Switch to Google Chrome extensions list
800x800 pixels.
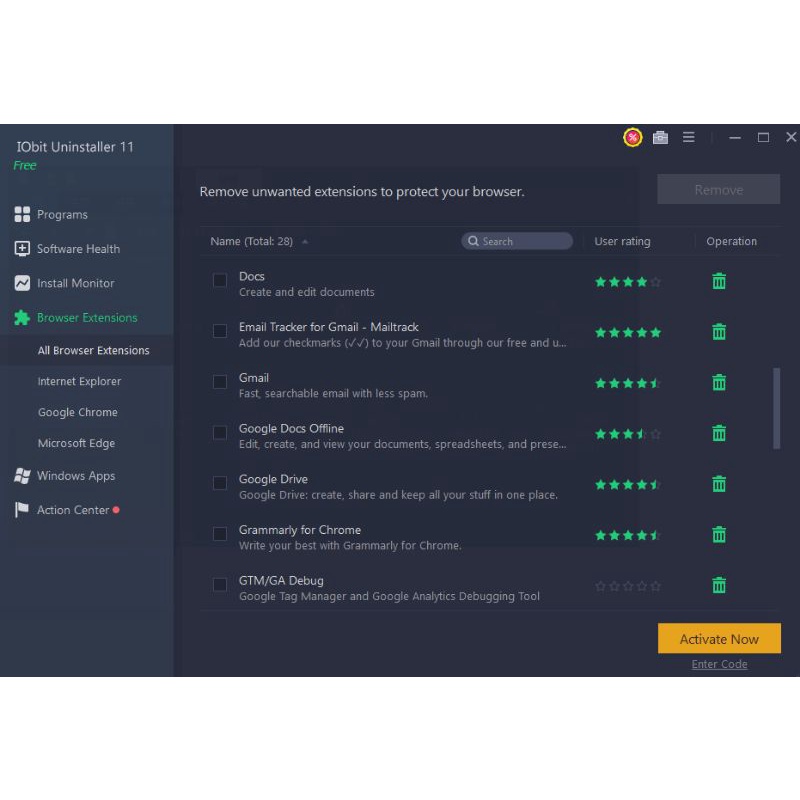tap(78, 413)
